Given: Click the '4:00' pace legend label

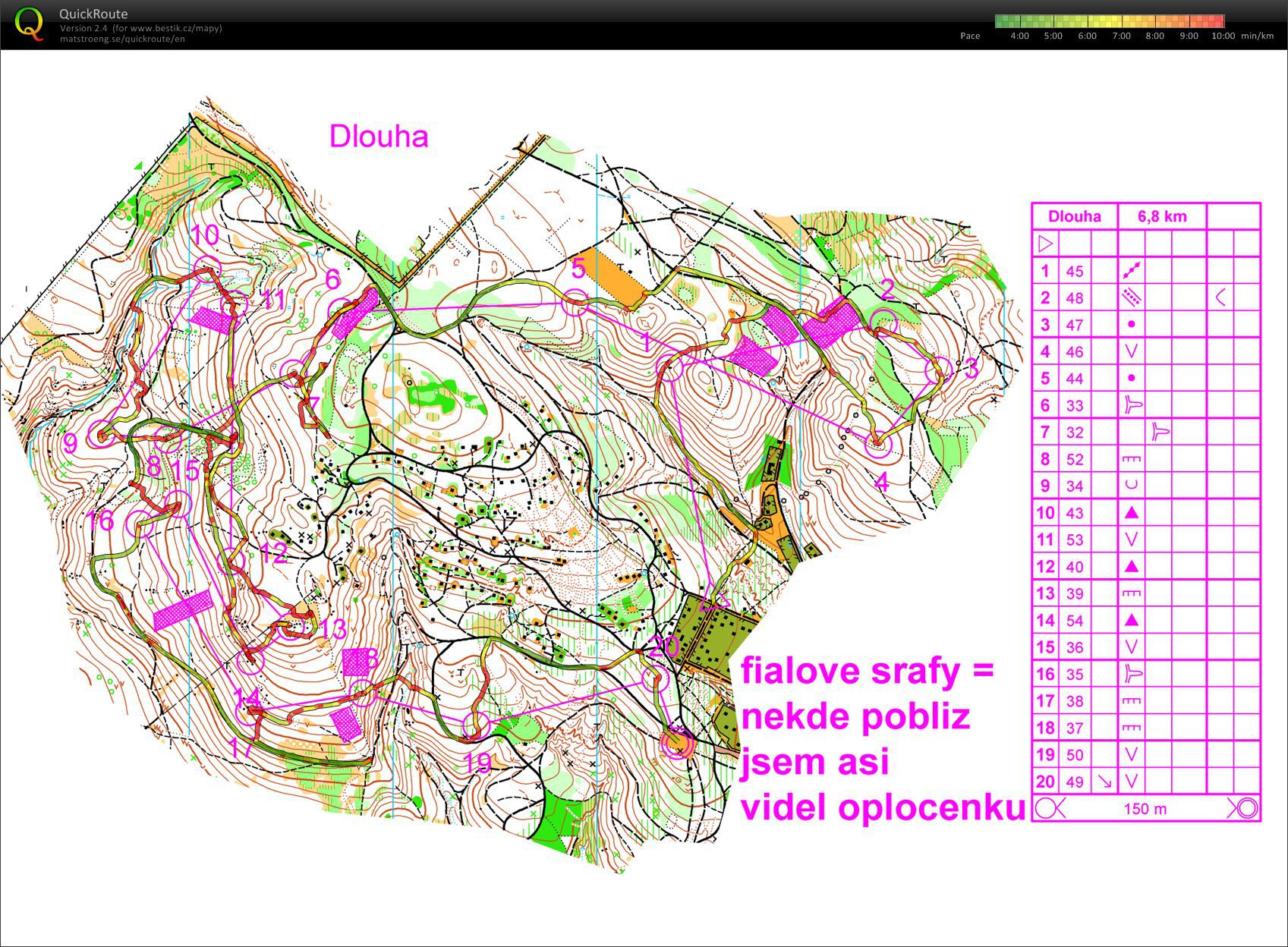Looking at the screenshot, I should click(x=1019, y=36).
